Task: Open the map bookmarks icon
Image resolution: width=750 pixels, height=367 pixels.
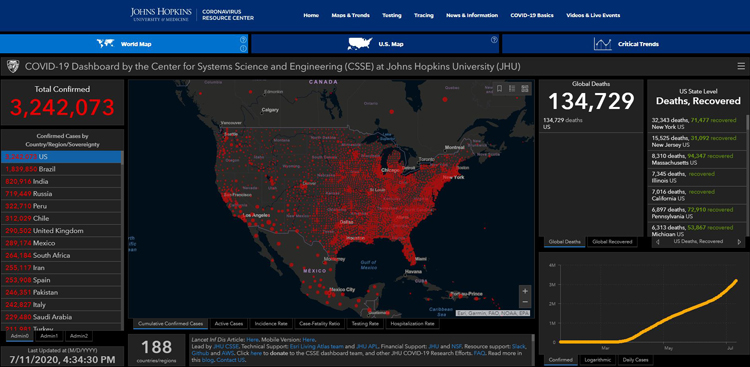Action: click(499, 89)
